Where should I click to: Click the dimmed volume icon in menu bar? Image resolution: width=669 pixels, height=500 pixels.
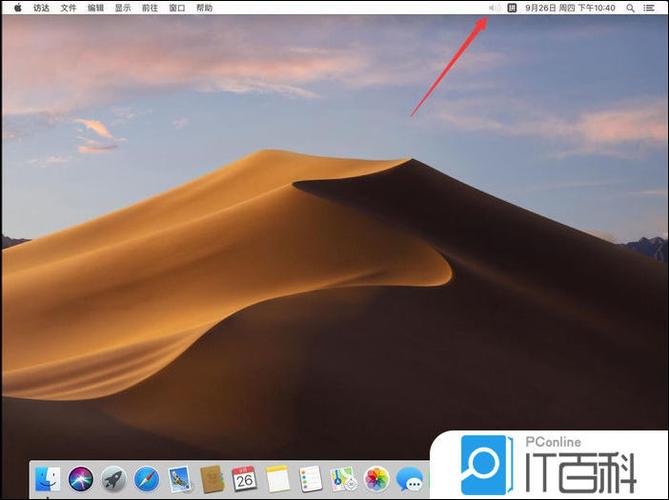coord(495,8)
